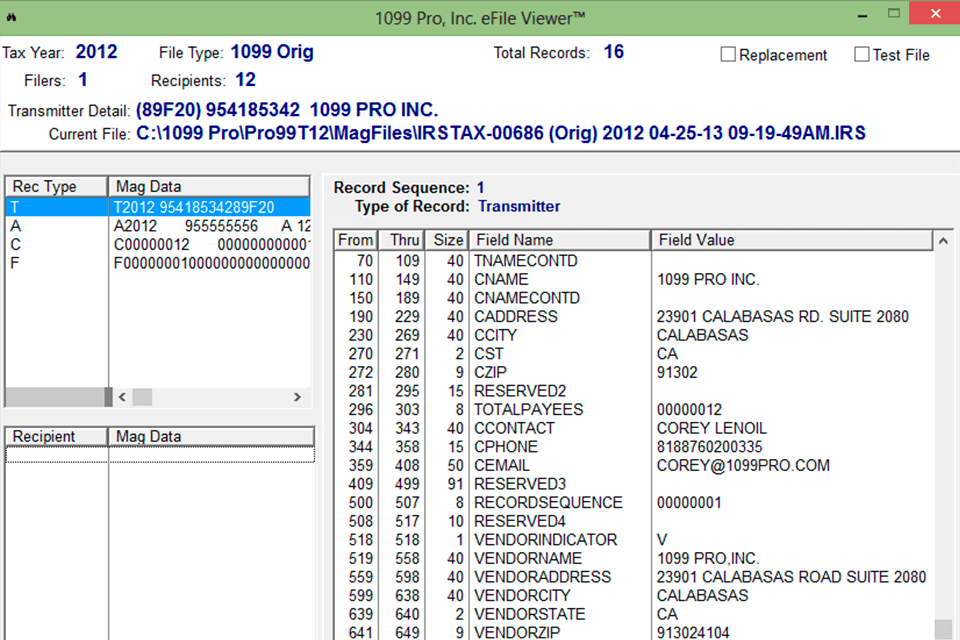Select the RECORDSEQUENCE field row
The image size is (960, 640).
click(634, 503)
